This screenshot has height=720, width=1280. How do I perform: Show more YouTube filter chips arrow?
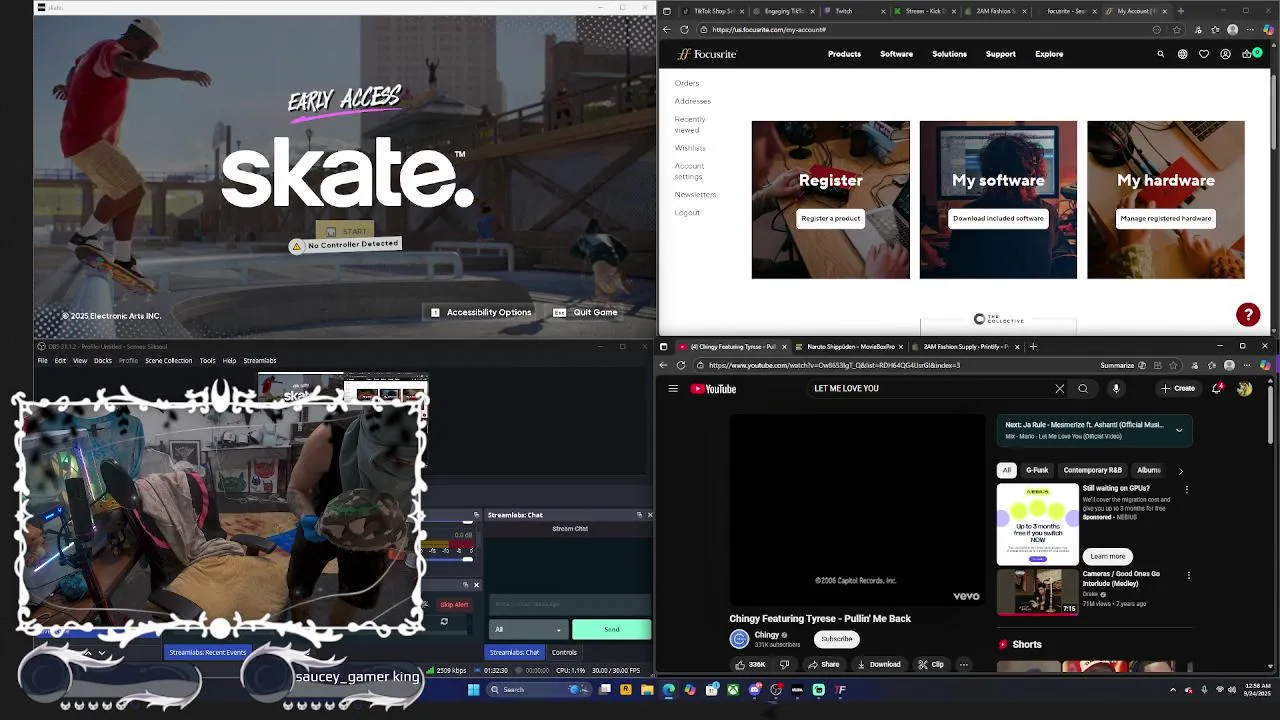(x=1180, y=471)
